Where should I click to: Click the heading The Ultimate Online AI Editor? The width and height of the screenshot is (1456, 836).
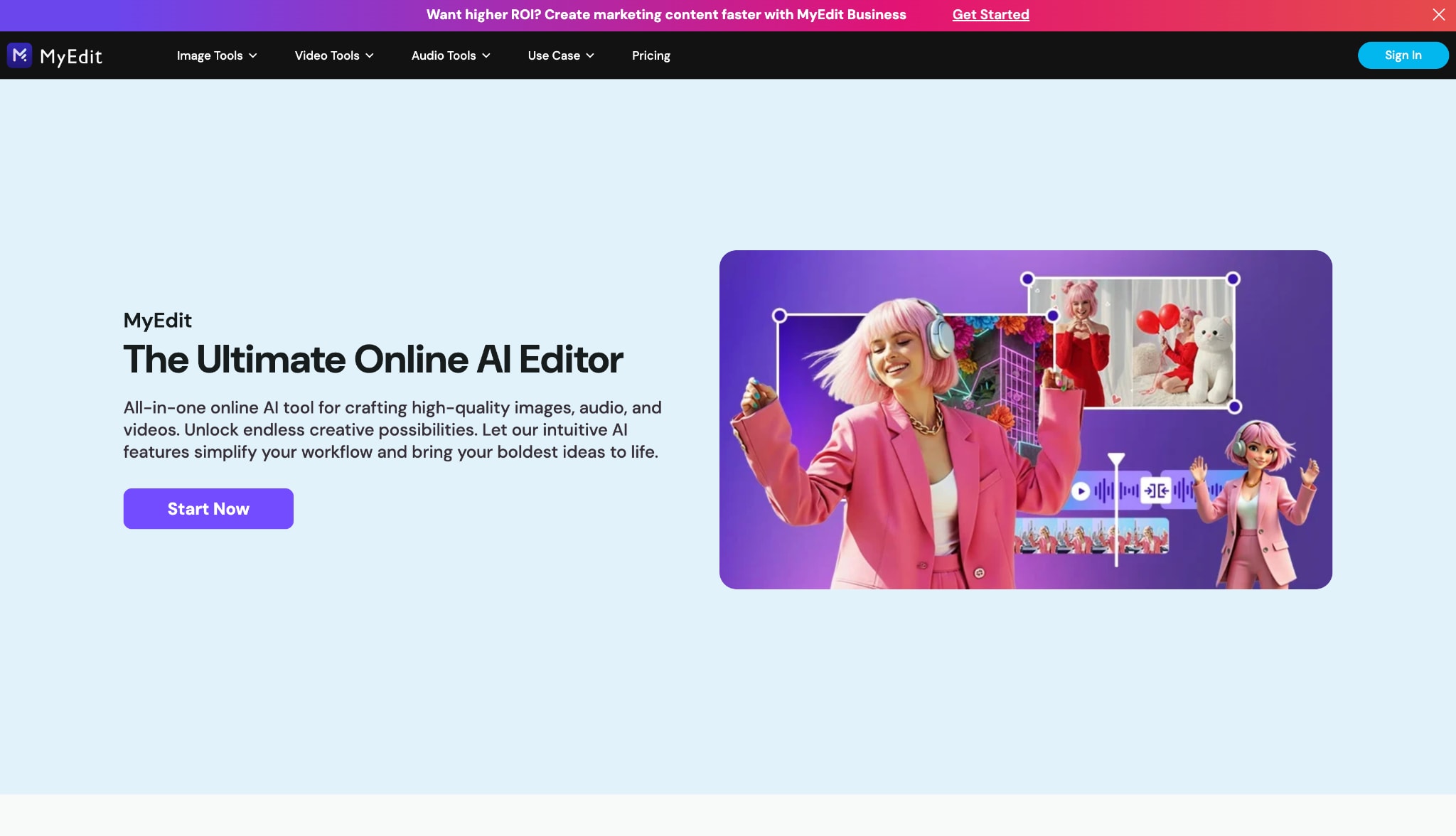[373, 359]
